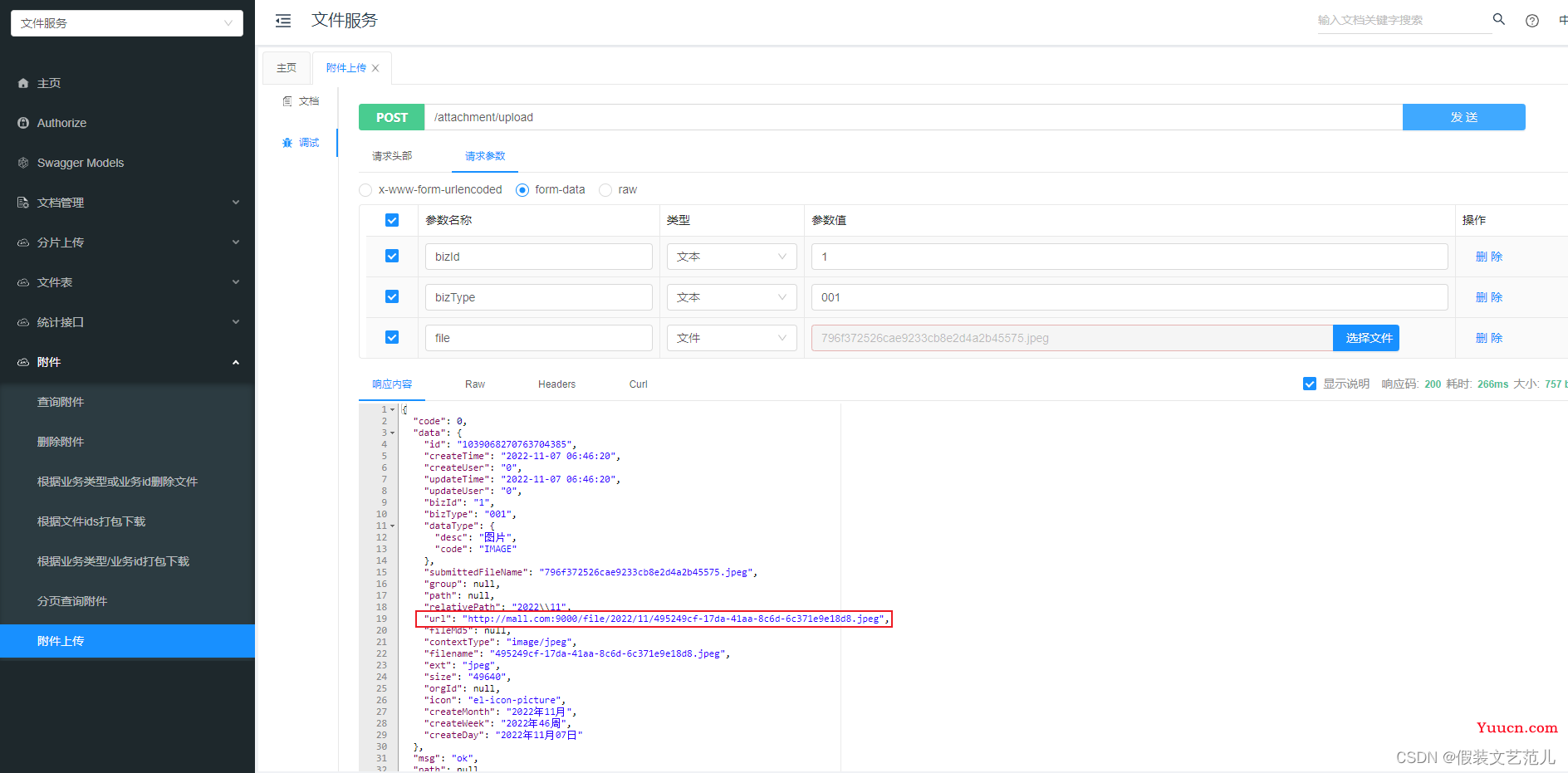Click the 文件表 cloud icon
Viewport: 1568px width, 773px height.
23,282
